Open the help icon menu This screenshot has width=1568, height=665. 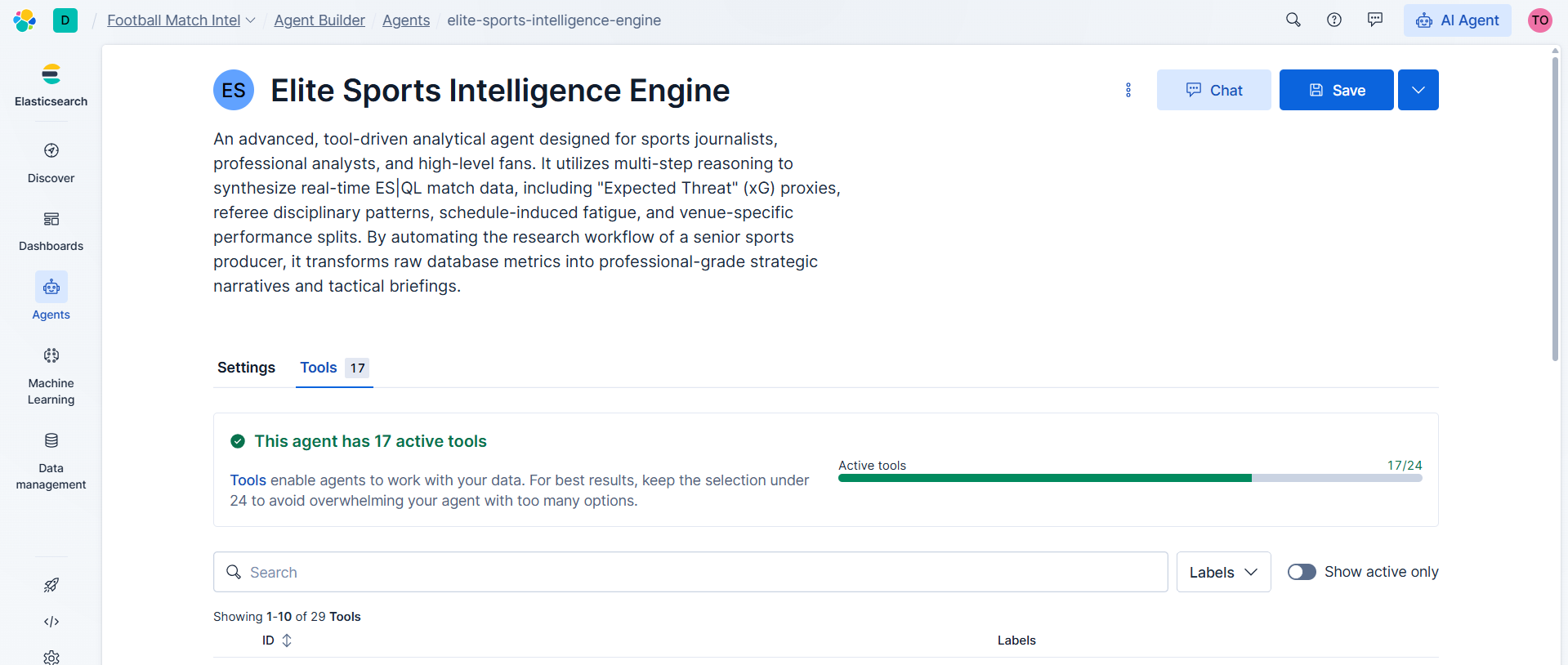coord(1333,20)
